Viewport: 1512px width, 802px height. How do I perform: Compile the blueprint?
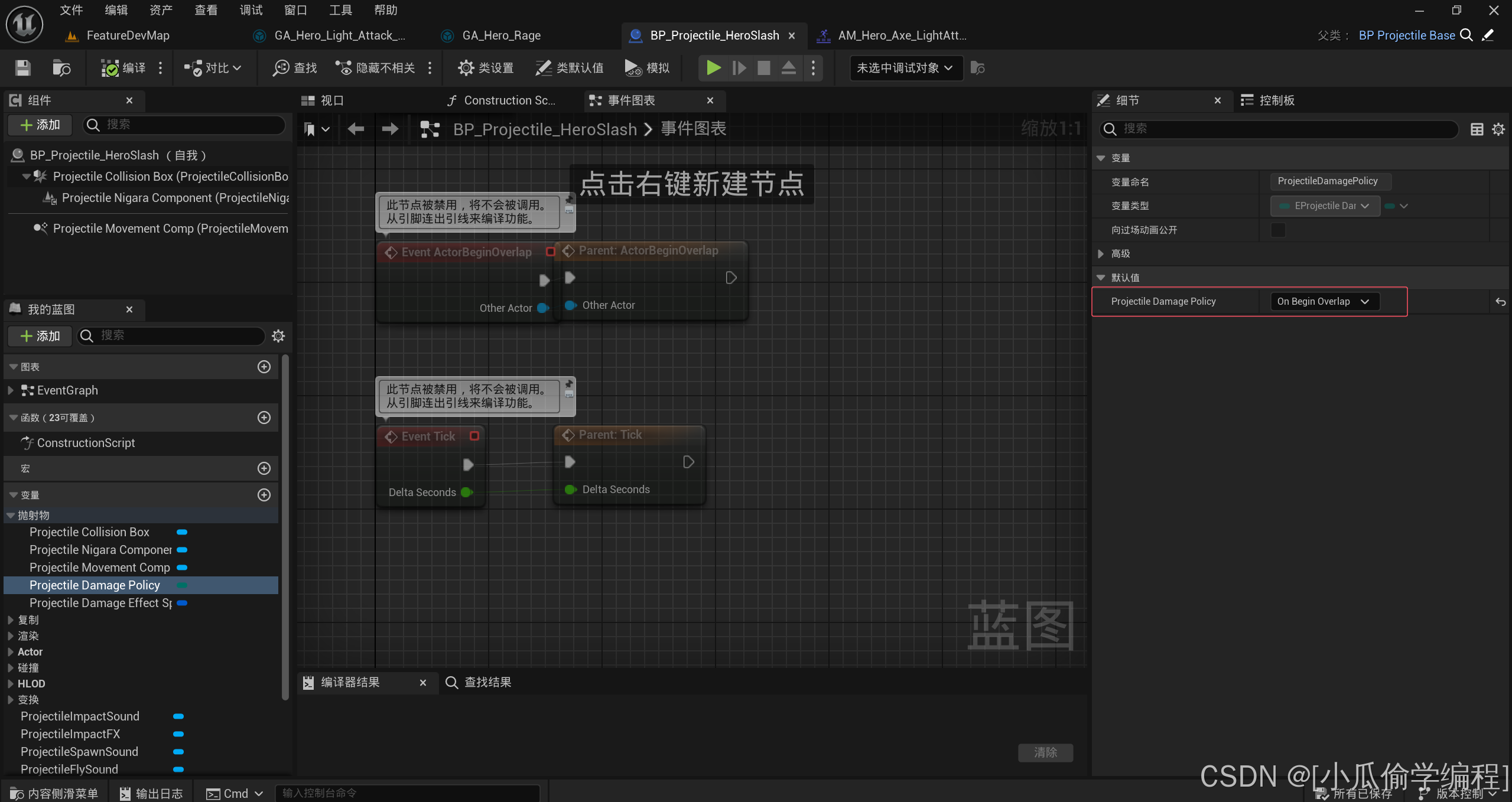tap(123, 68)
